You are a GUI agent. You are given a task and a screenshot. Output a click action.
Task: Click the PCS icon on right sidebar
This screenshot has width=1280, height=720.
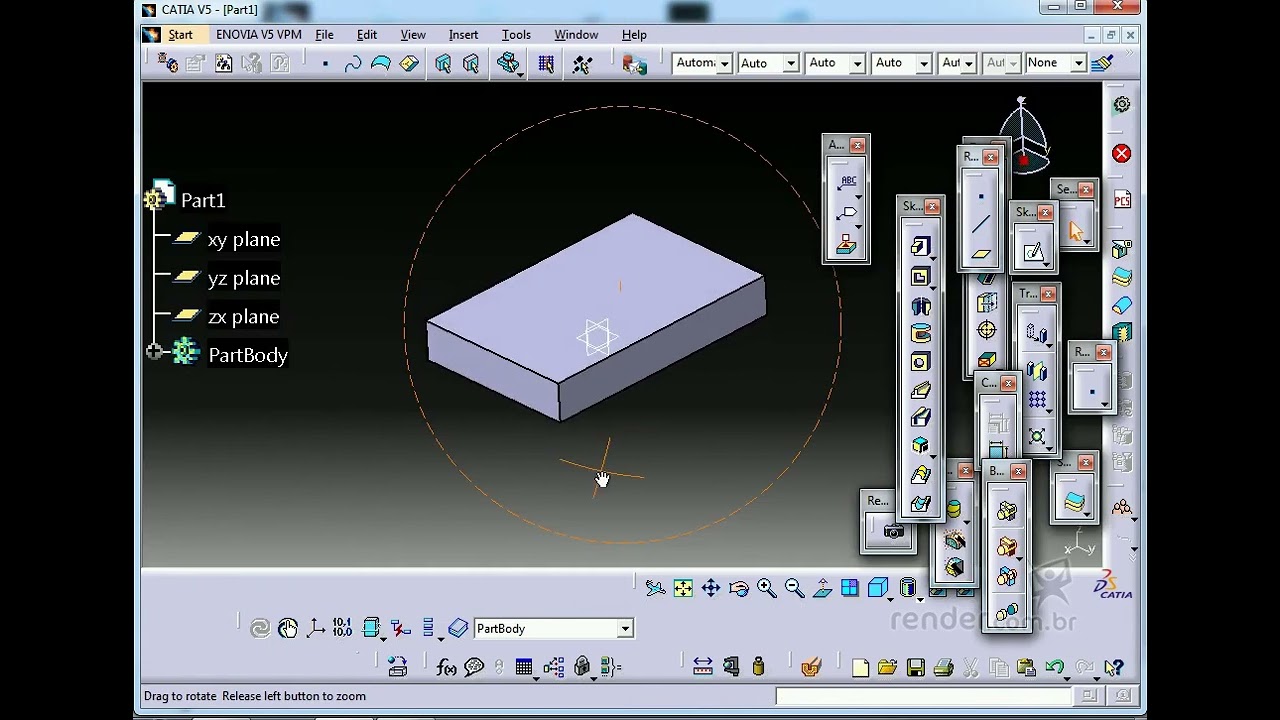tap(1122, 200)
